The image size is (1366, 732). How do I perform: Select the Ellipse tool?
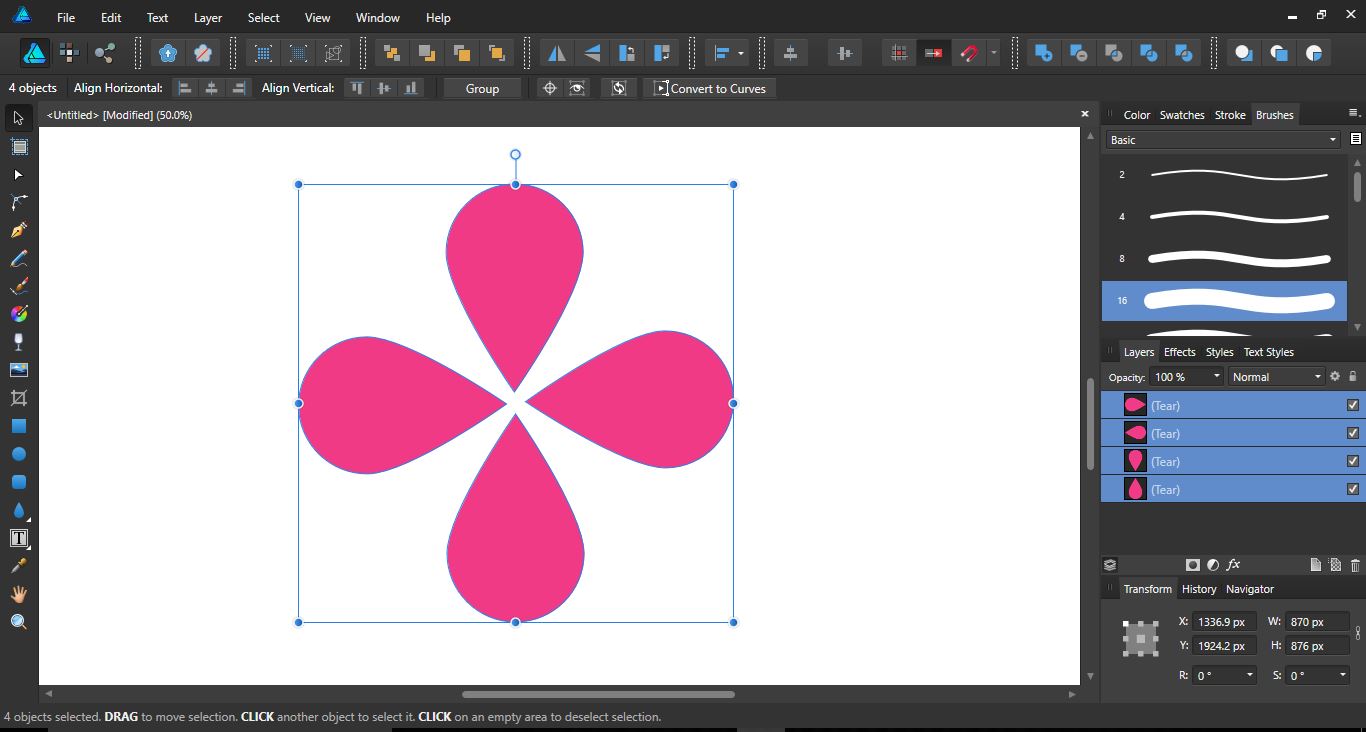(18, 454)
